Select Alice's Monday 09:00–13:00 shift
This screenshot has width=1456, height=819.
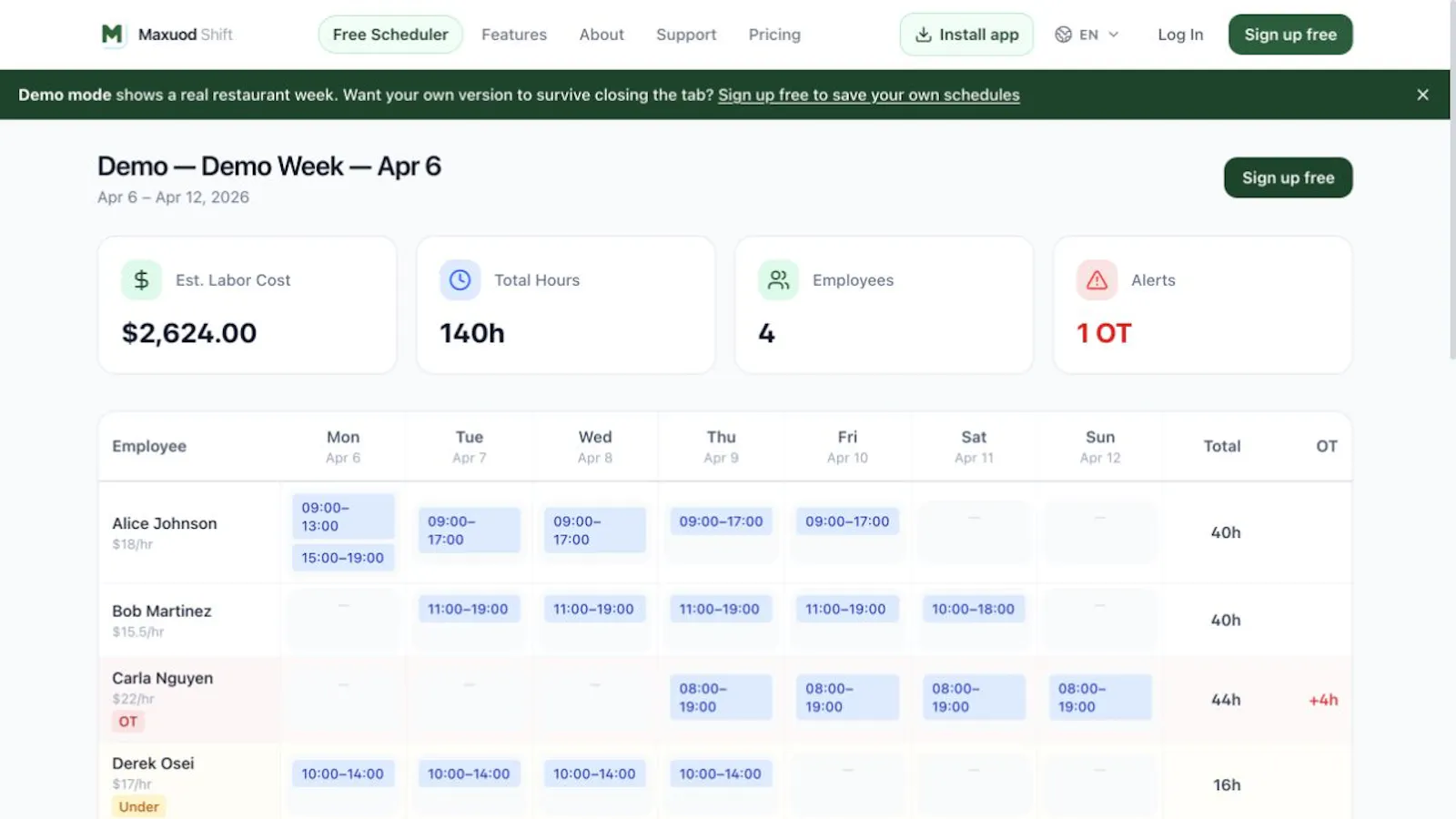pyautogui.click(x=343, y=517)
